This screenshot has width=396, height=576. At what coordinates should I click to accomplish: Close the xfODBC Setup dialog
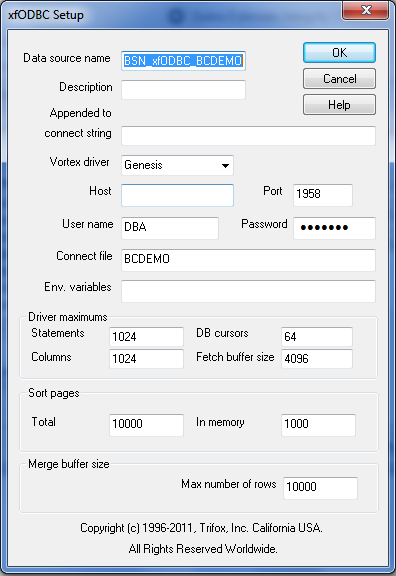pos(366,10)
